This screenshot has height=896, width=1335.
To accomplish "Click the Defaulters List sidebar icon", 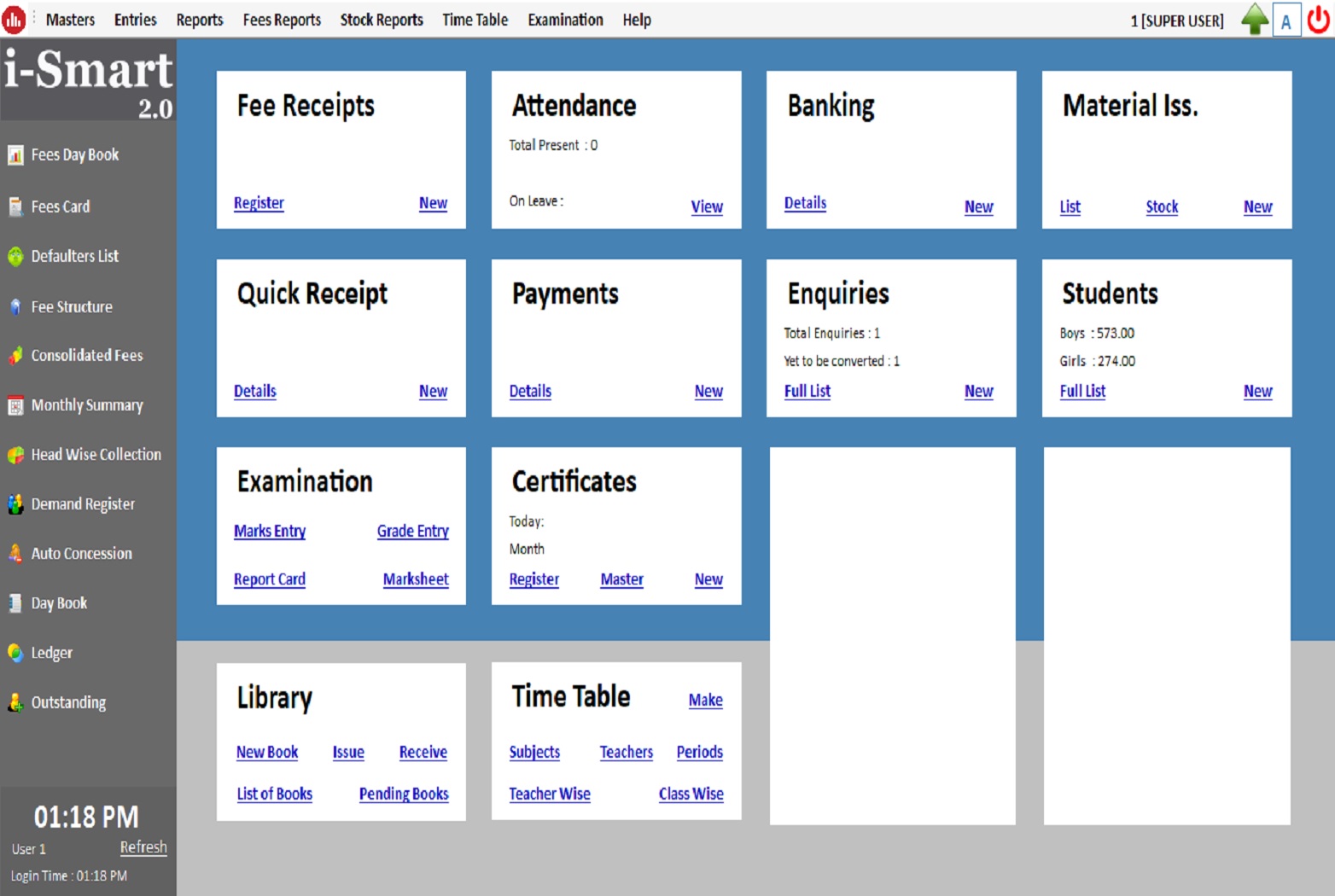I will pos(15,256).
